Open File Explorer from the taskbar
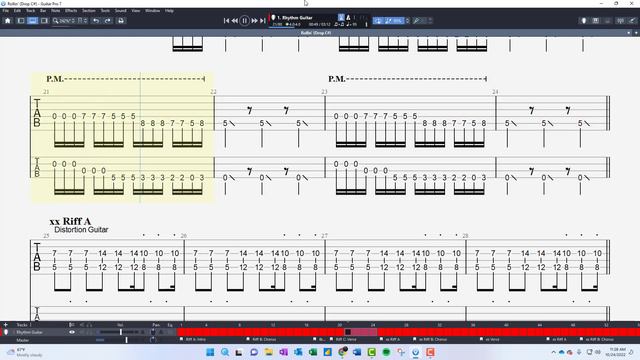 [269, 352]
